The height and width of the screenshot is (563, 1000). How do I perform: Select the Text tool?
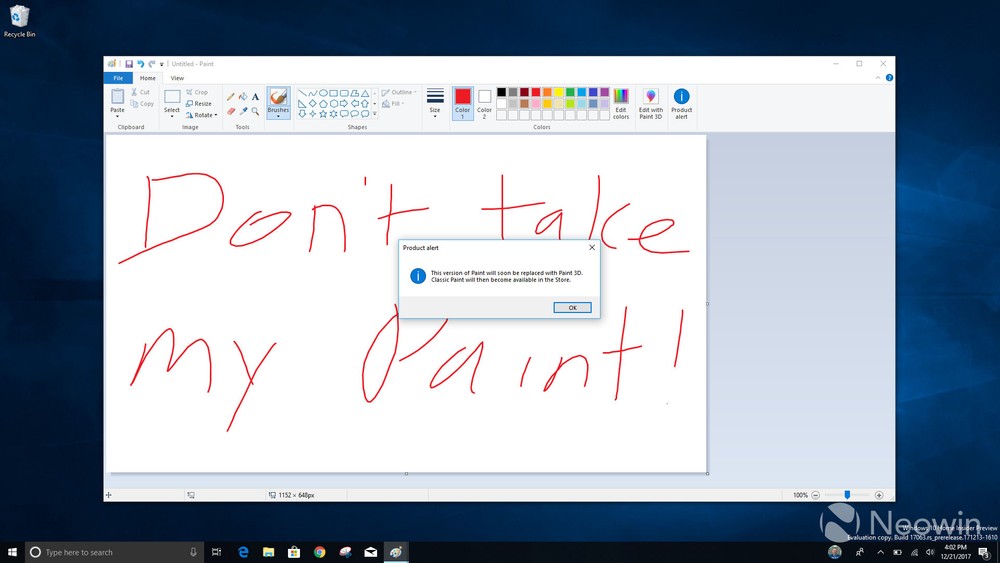(x=255, y=97)
